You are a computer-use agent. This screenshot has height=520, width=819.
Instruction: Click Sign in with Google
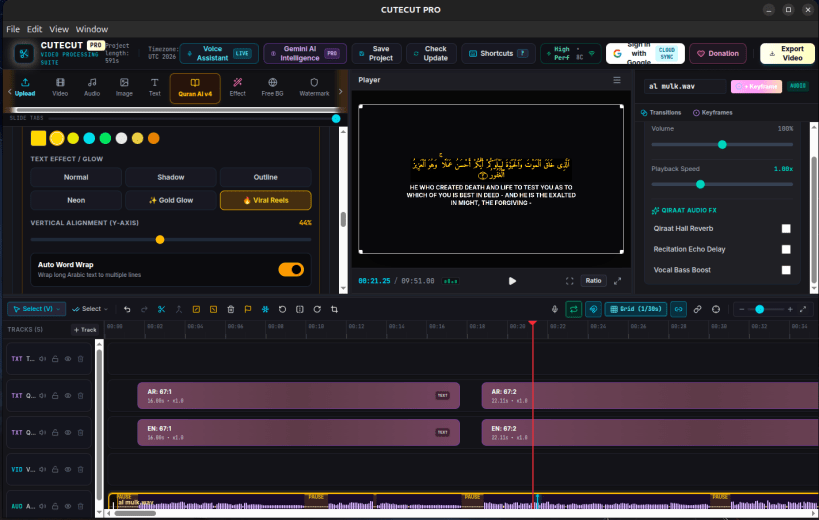[x=645, y=53]
